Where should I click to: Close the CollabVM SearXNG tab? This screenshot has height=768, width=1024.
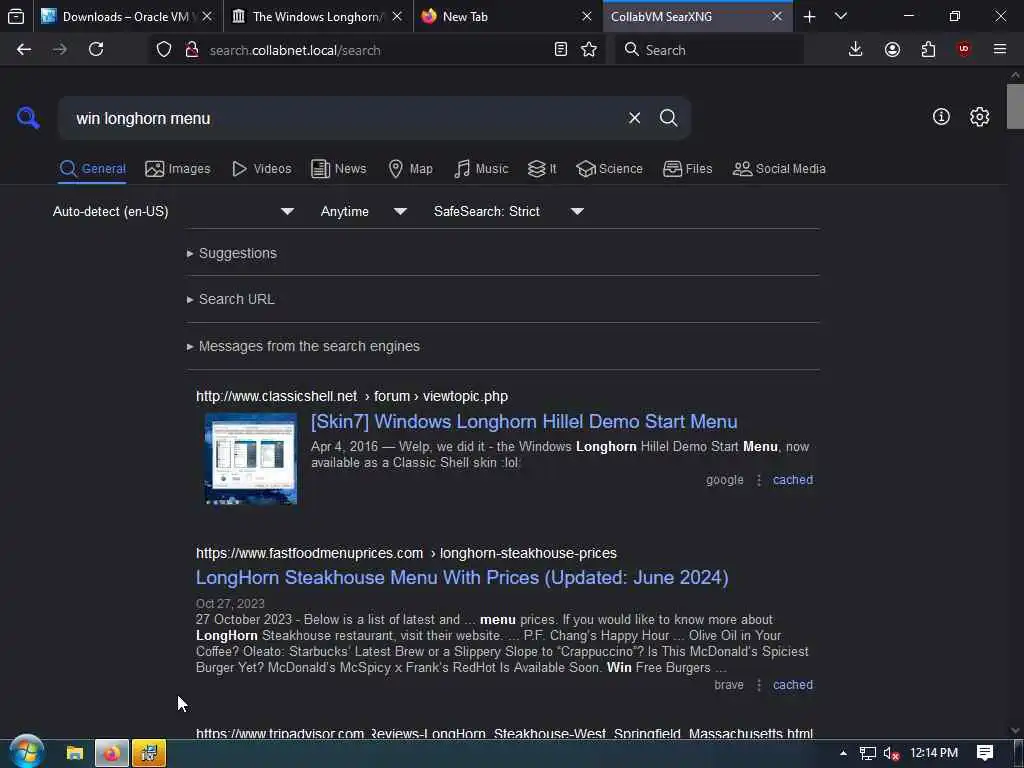click(x=776, y=16)
